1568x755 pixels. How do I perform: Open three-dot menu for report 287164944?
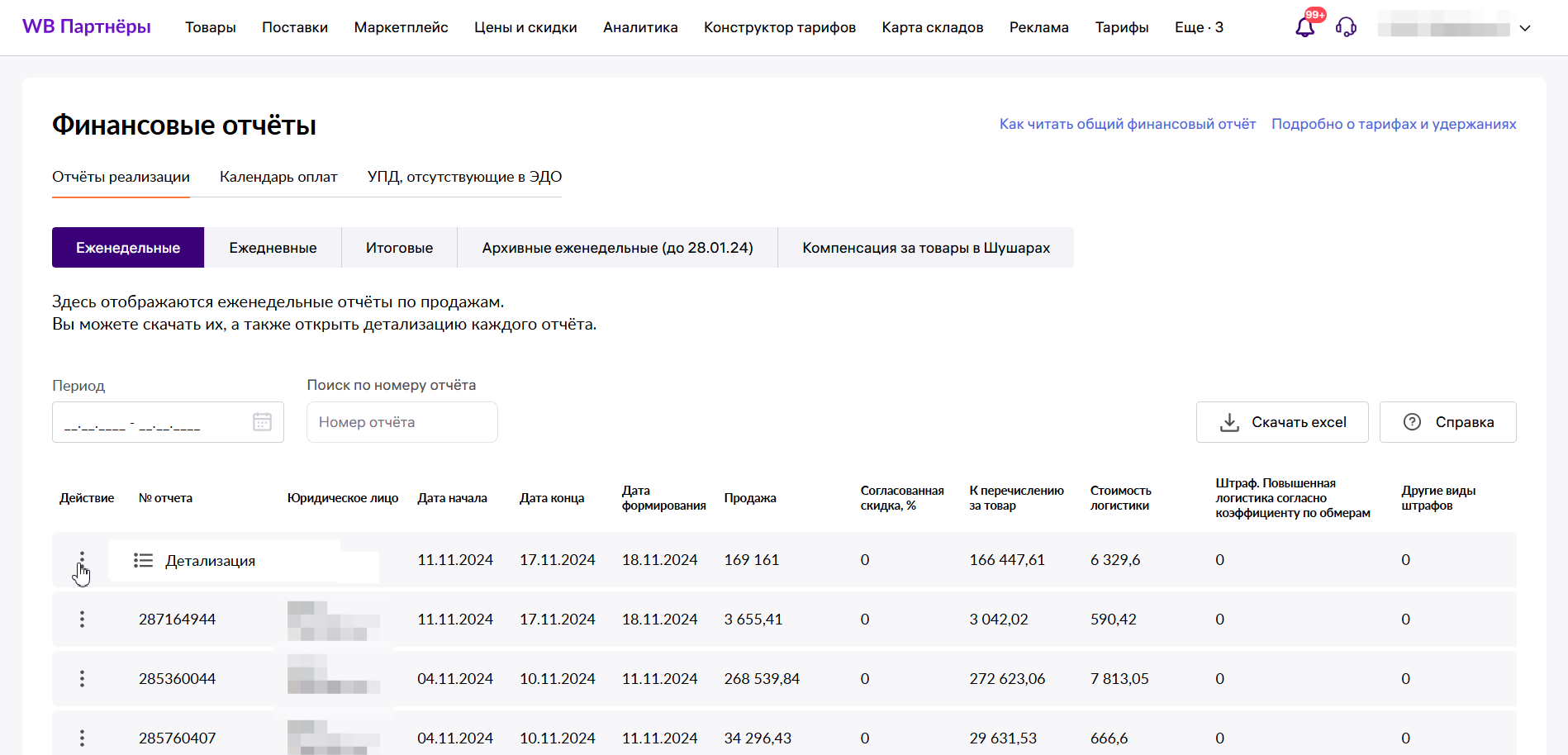82,620
